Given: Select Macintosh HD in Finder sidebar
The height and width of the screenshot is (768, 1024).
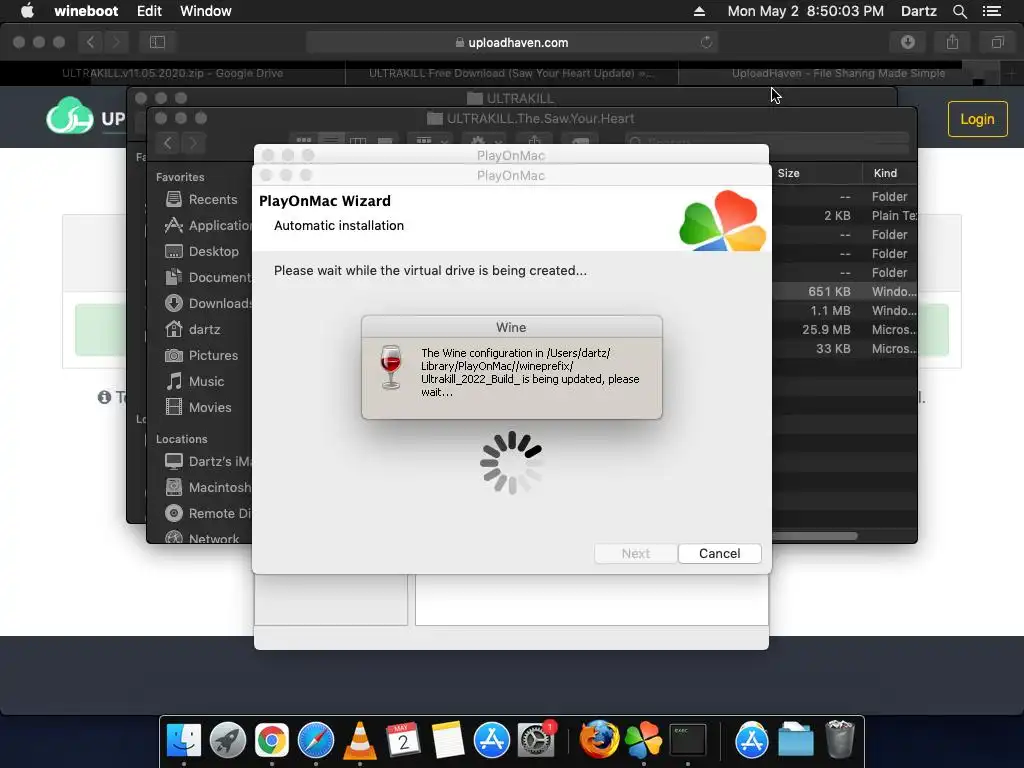Looking at the screenshot, I should 209,487.
